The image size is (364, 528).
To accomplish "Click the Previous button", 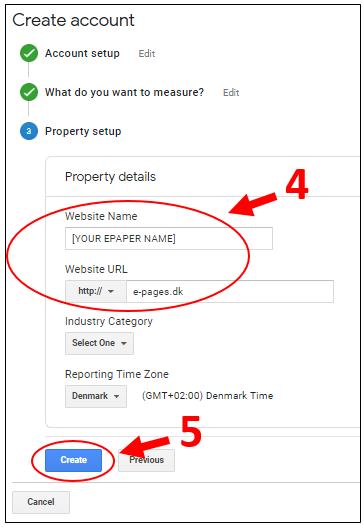I will (x=146, y=460).
